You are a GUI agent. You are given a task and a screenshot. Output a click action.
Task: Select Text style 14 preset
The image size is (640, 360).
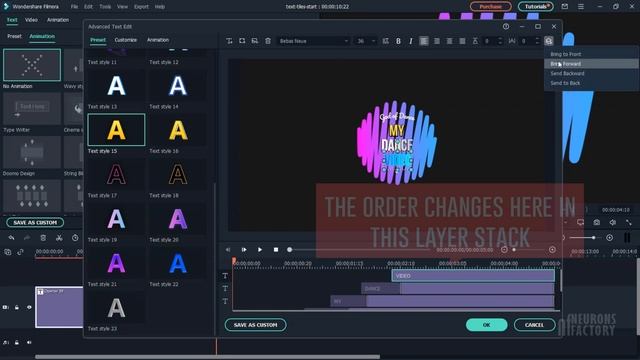coord(178,86)
